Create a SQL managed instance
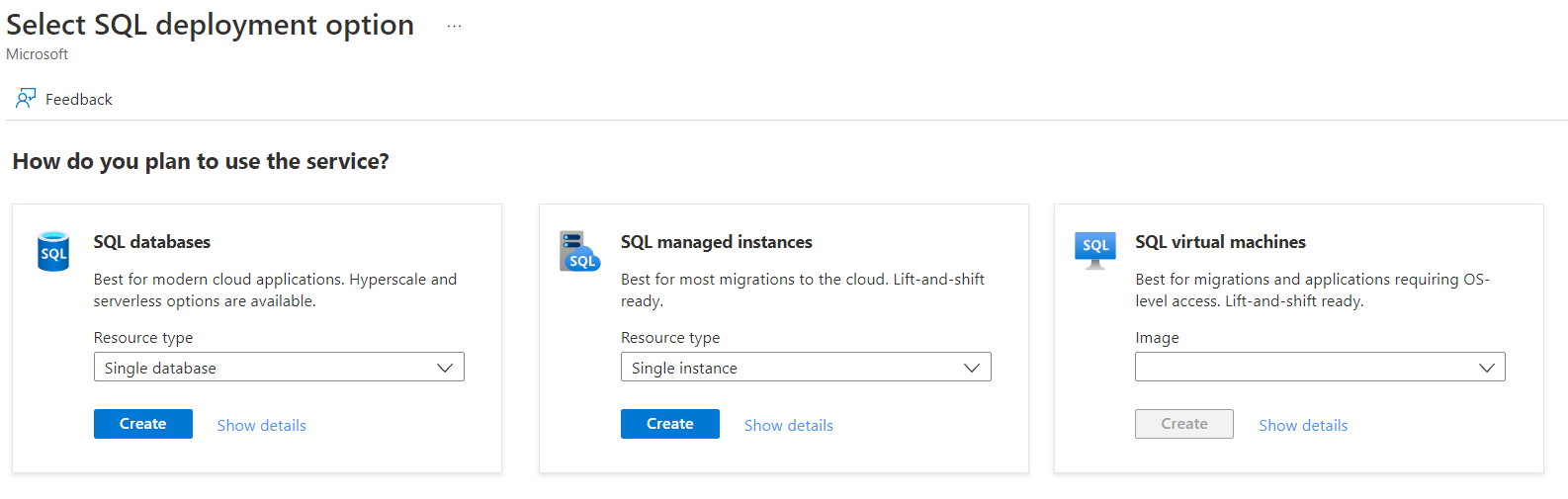Screen dimensions: 1568x499 (x=670, y=424)
